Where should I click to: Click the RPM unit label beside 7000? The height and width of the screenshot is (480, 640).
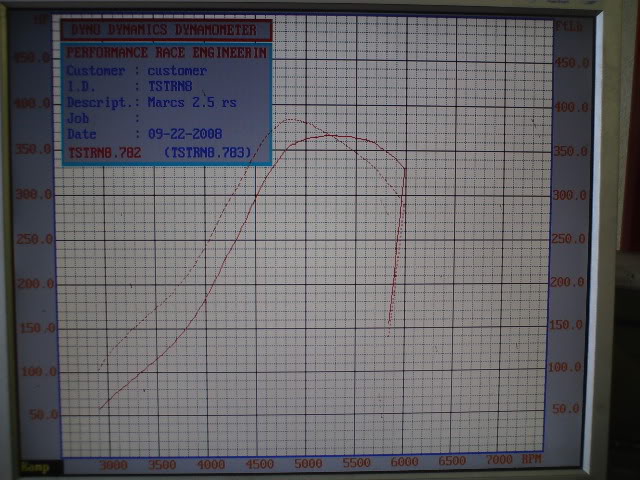click(533, 461)
